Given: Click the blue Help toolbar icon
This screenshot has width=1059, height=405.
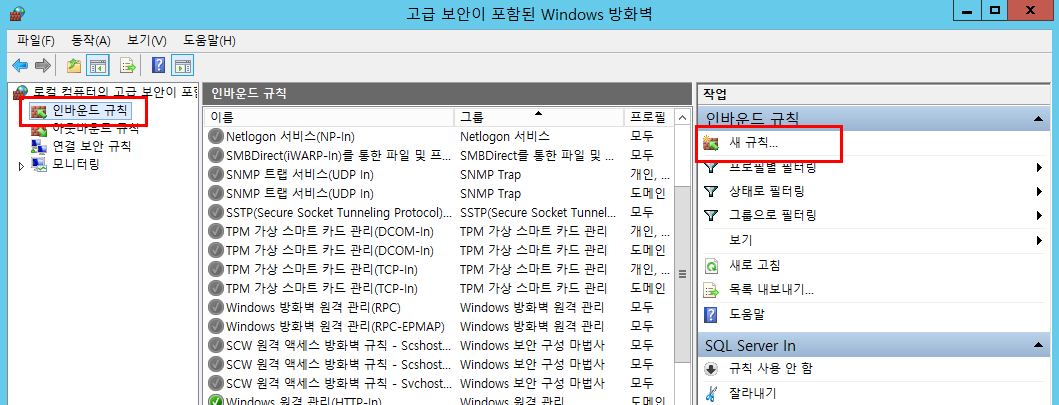Looking at the screenshot, I should tap(159, 65).
